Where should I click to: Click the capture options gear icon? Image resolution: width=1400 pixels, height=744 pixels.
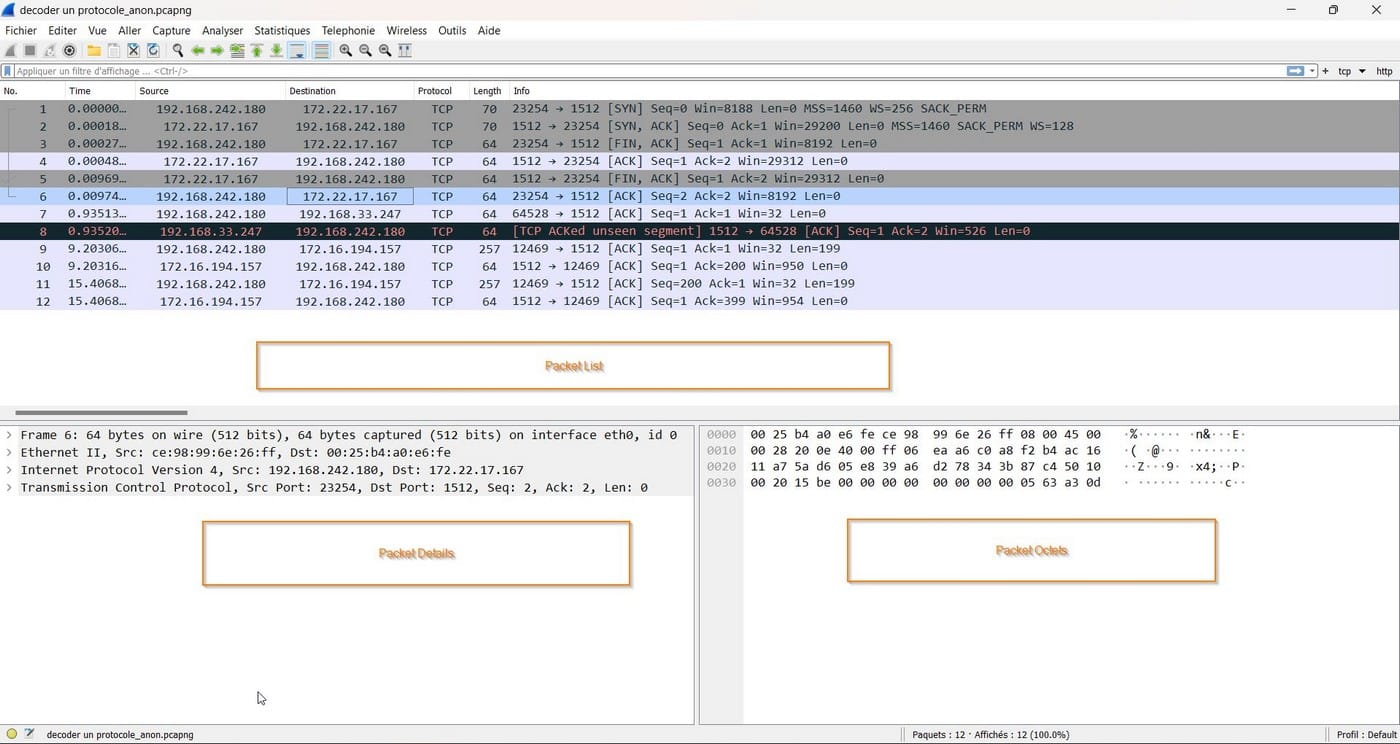[x=69, y=50]
